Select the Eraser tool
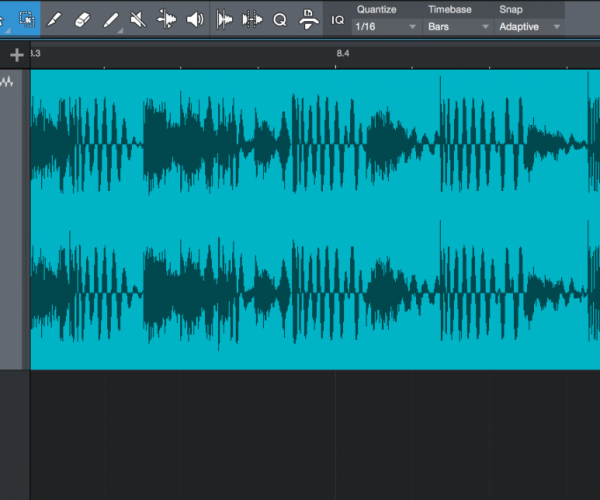The height and width of the screenshot is (500, 600). tap(82, 19)
